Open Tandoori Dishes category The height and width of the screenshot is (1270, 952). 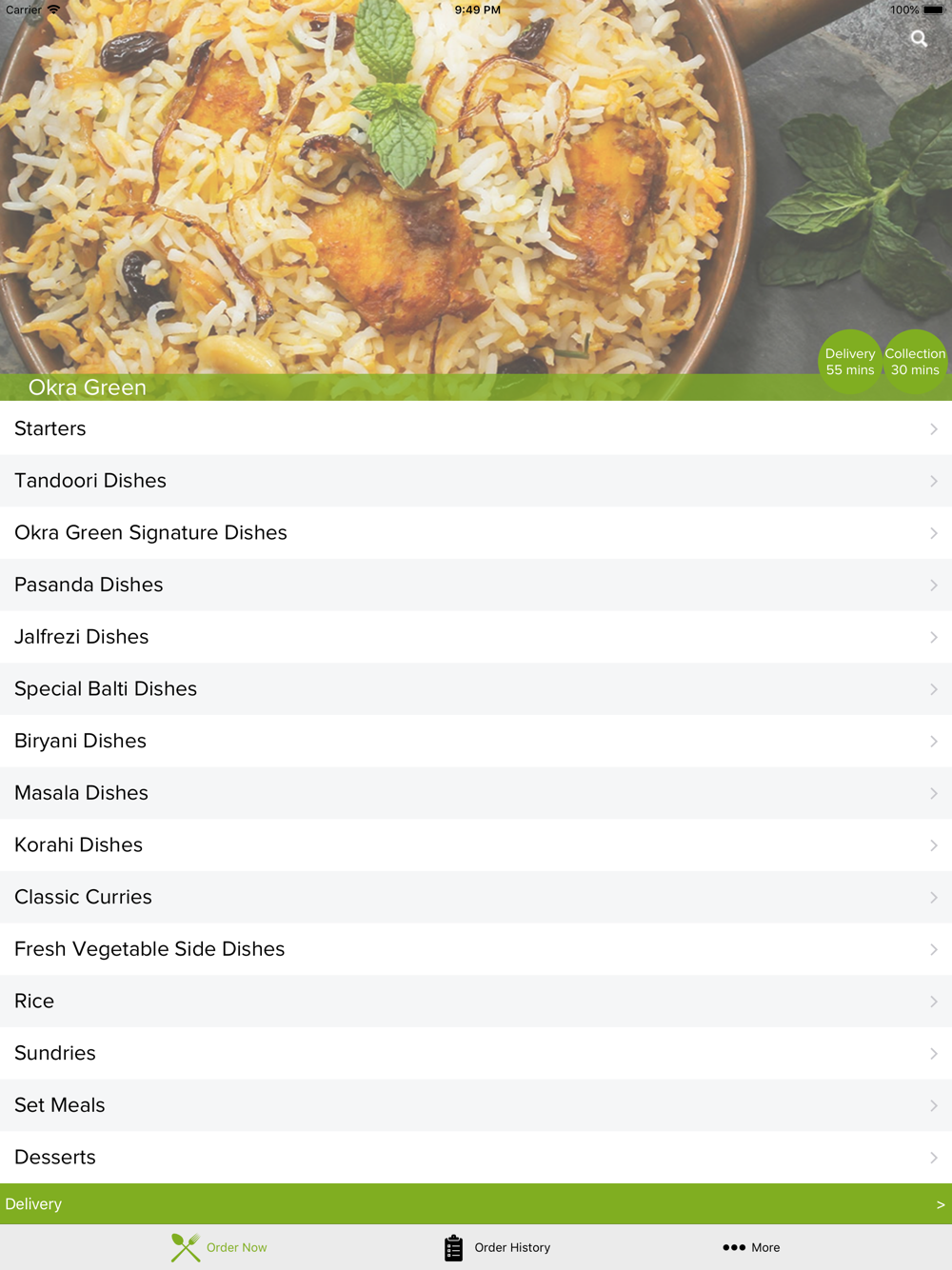click(x=476, y=481)
